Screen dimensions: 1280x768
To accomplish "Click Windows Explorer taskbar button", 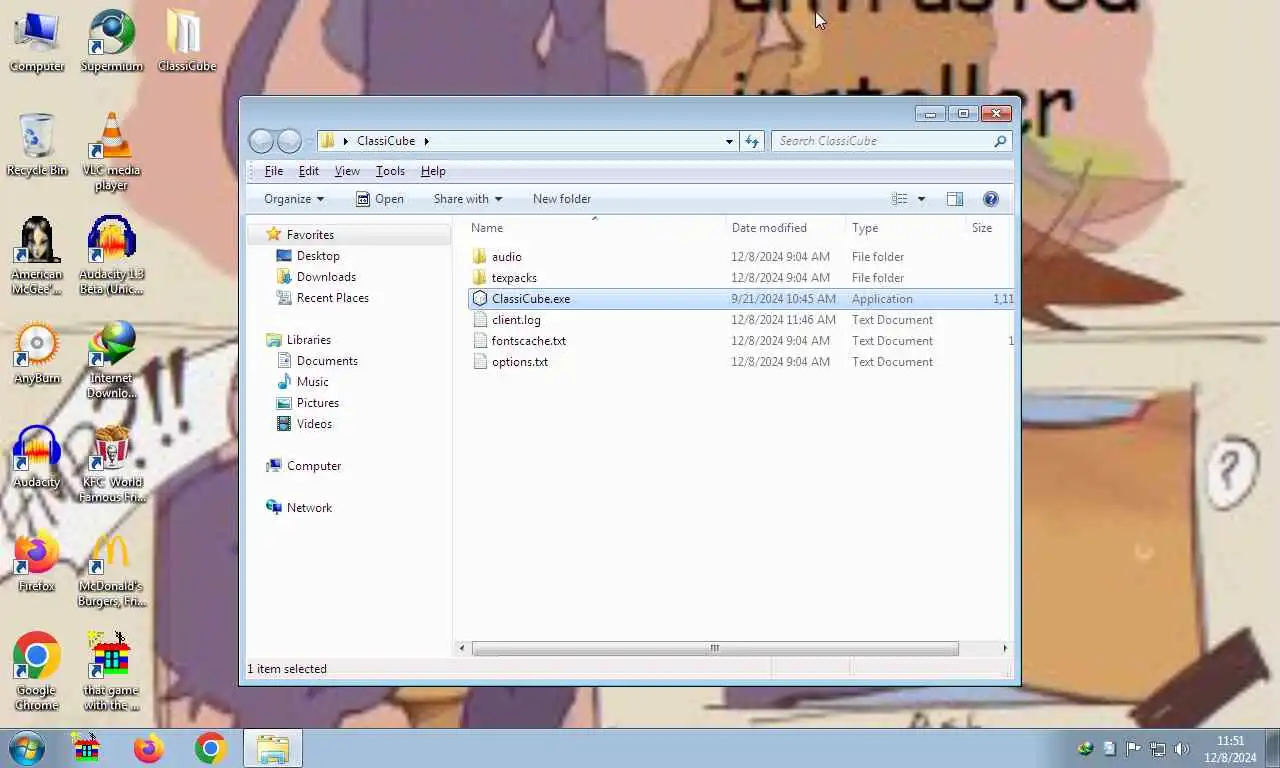I will point(272,748).
